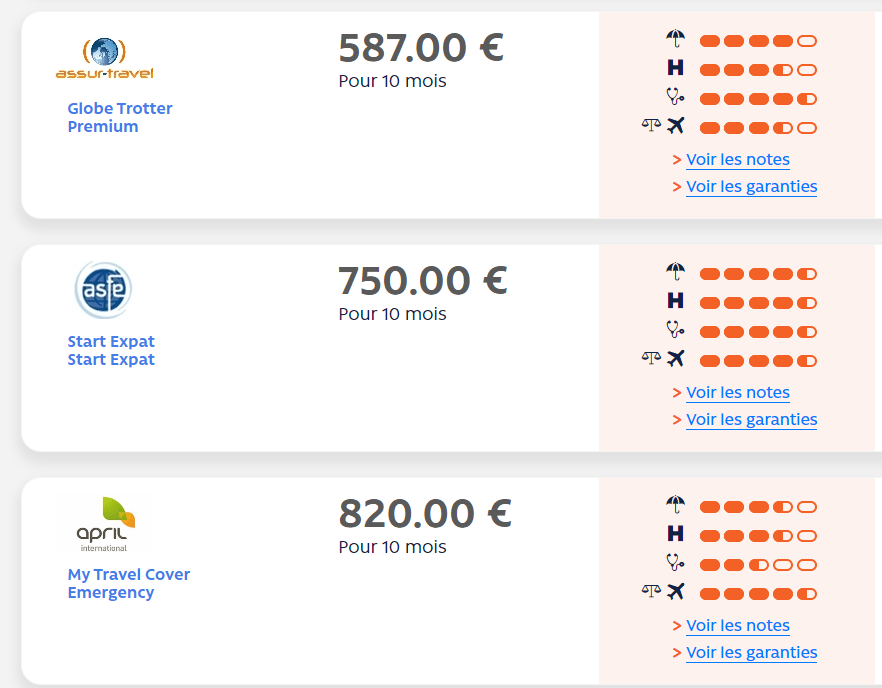Show 'Voir les notes' for Start Expat

(737, 393)
